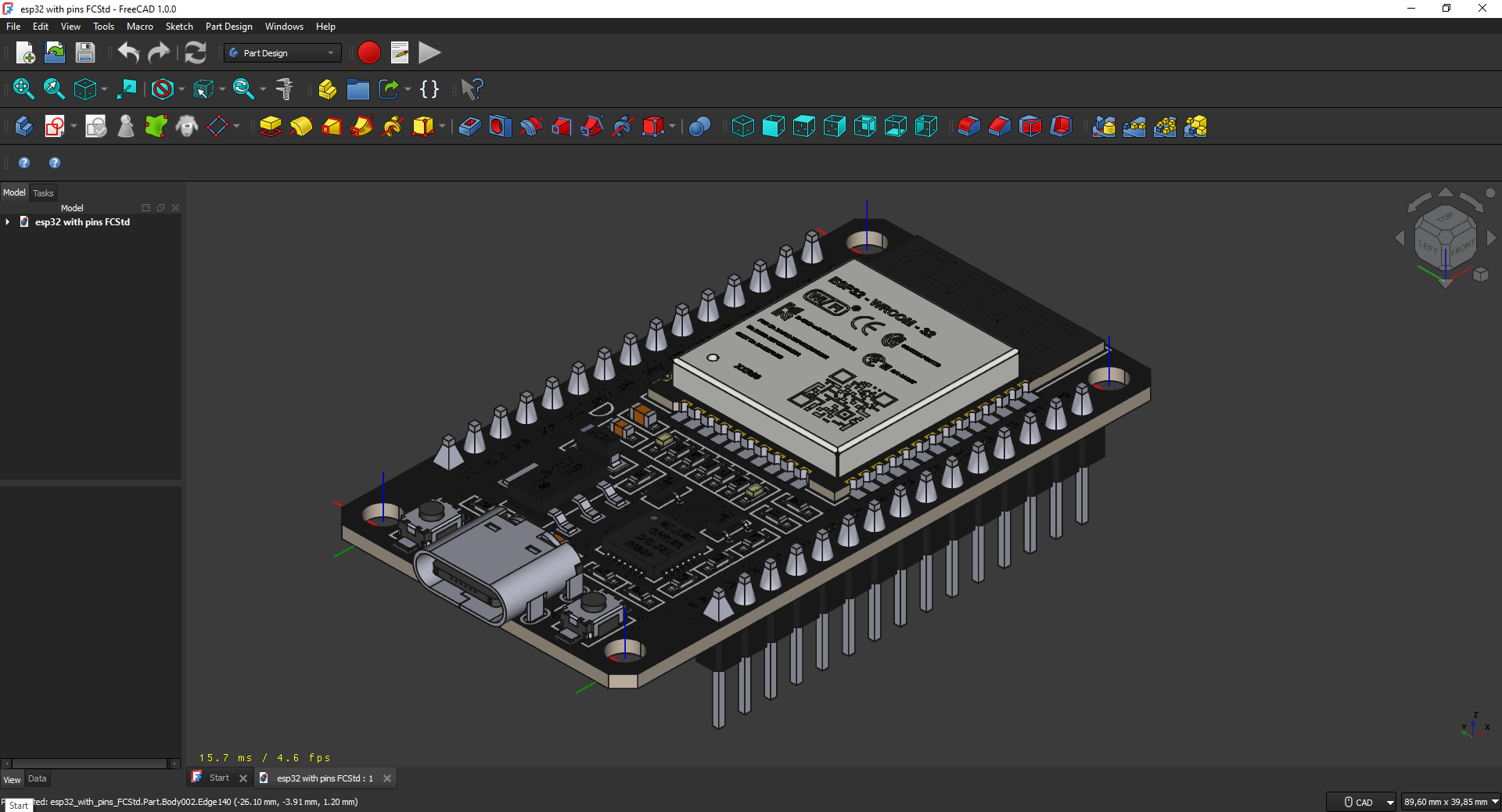Switch to the Data property tab
This screenshot has height=812, width=1502.
pos(37,778)
